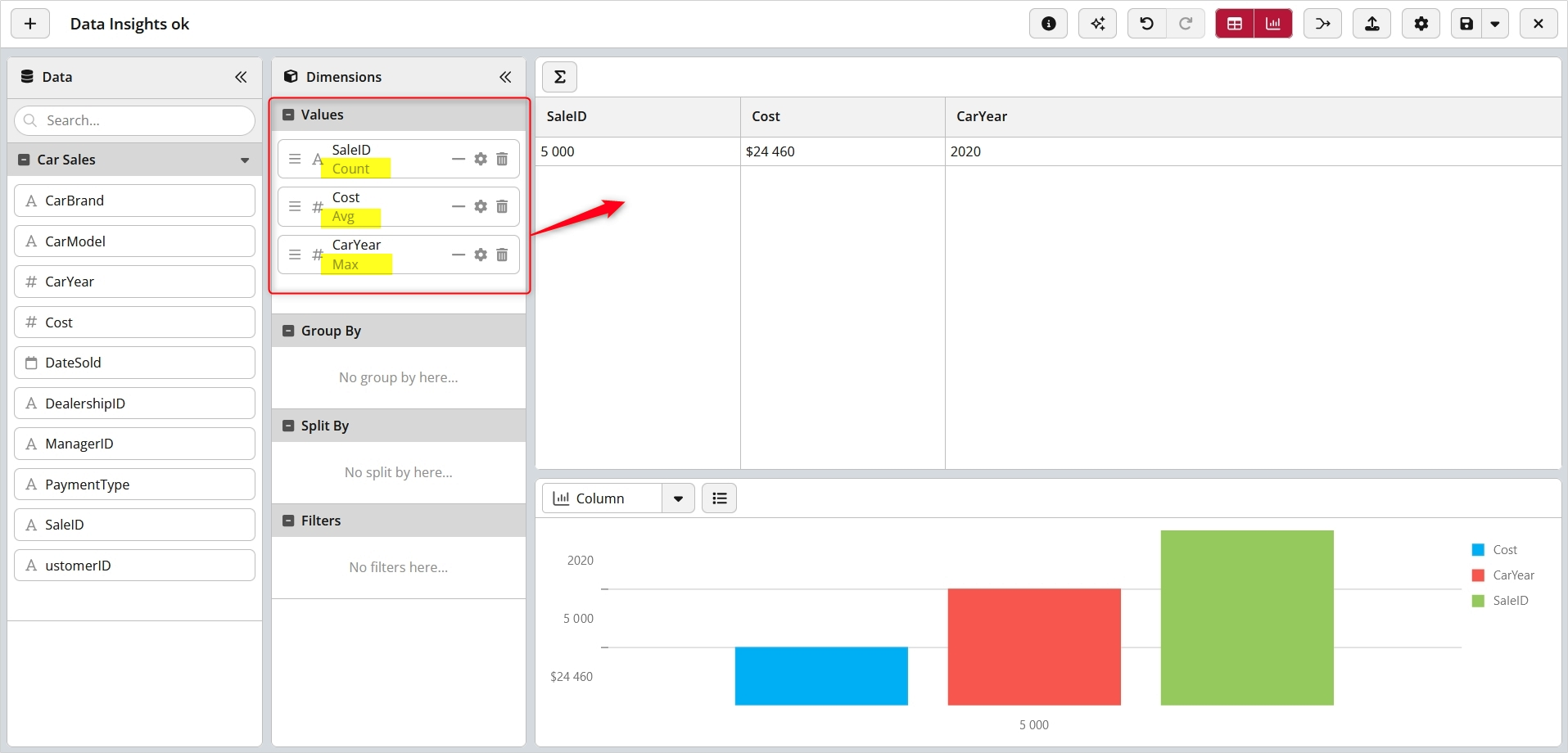Redo the last action
The image size is (1568, 753).
coord(1185,24)
